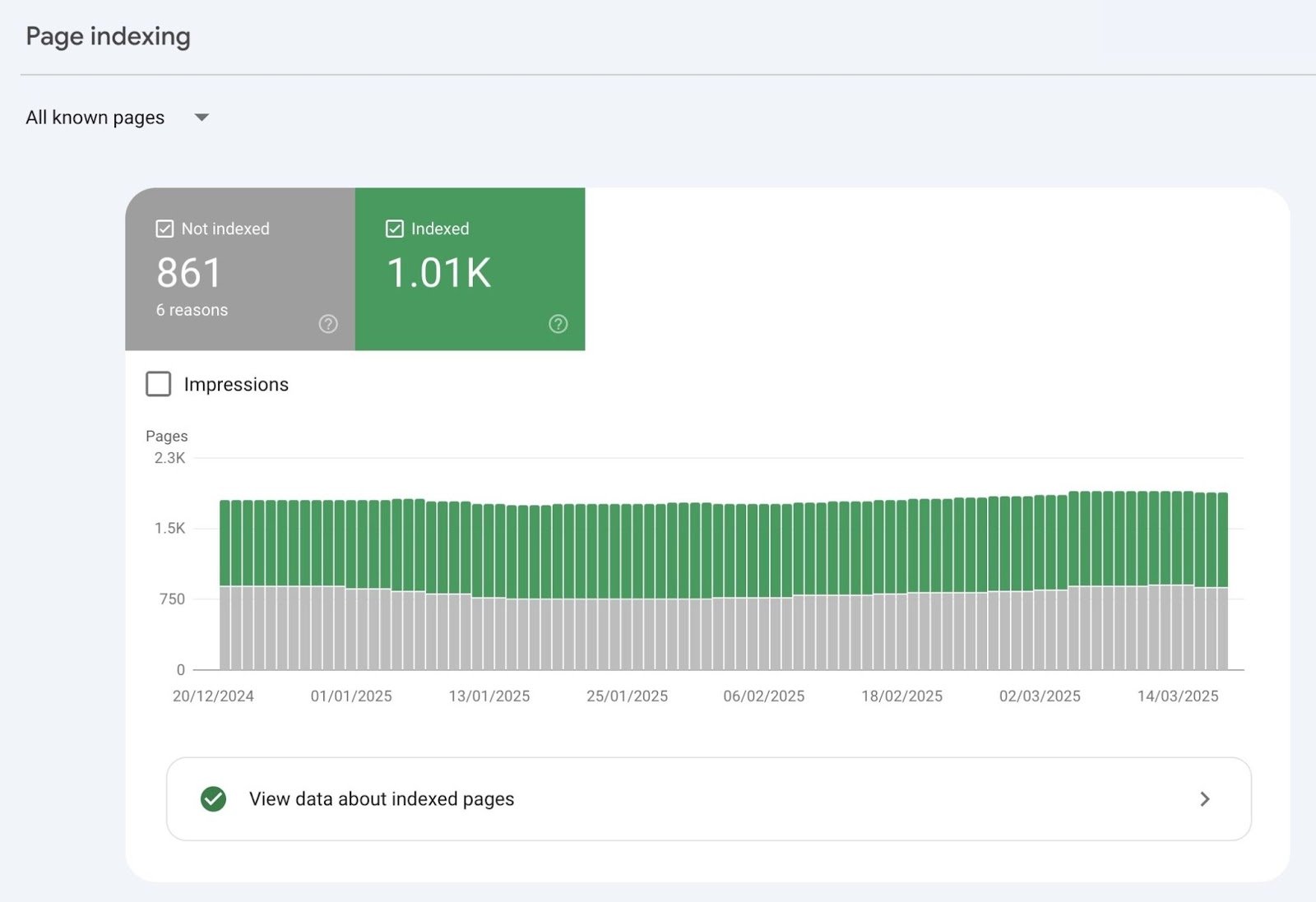Click the checkbox icon inside Not indexed card

[x=164, y=228]
